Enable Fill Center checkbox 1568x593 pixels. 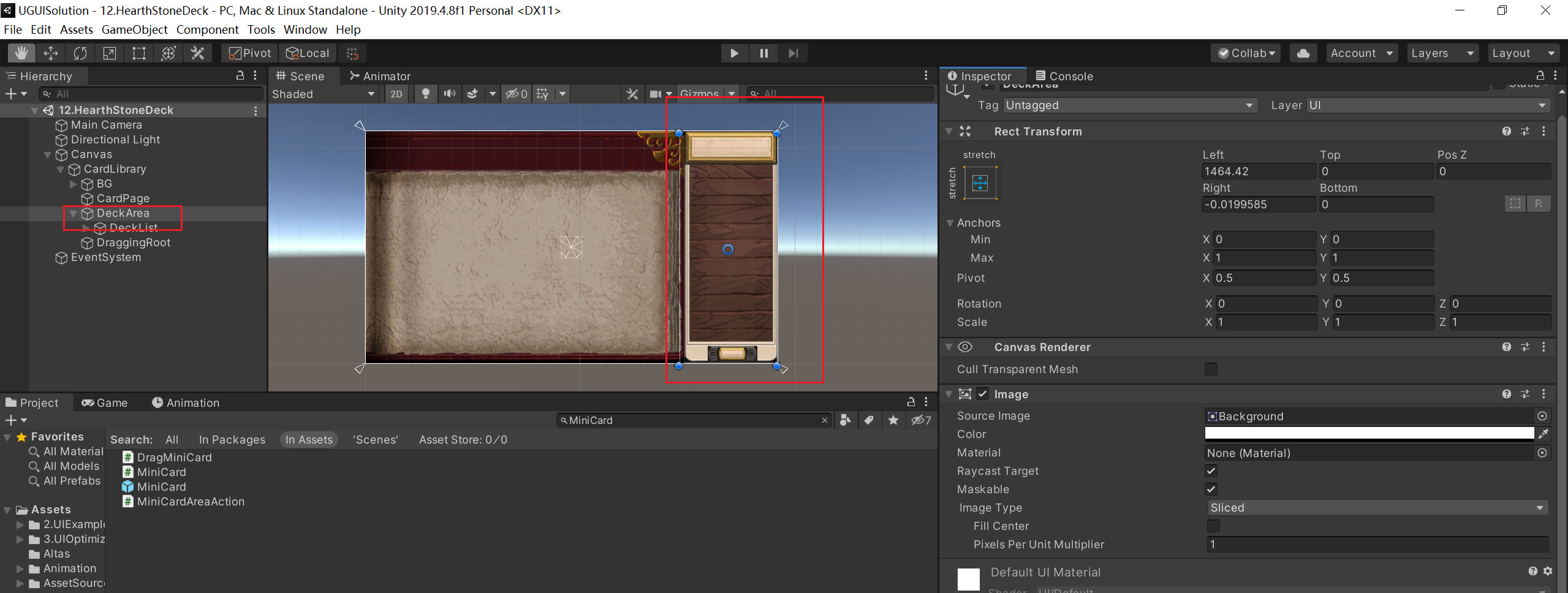pyautogui.click(x=1213, y=526)
